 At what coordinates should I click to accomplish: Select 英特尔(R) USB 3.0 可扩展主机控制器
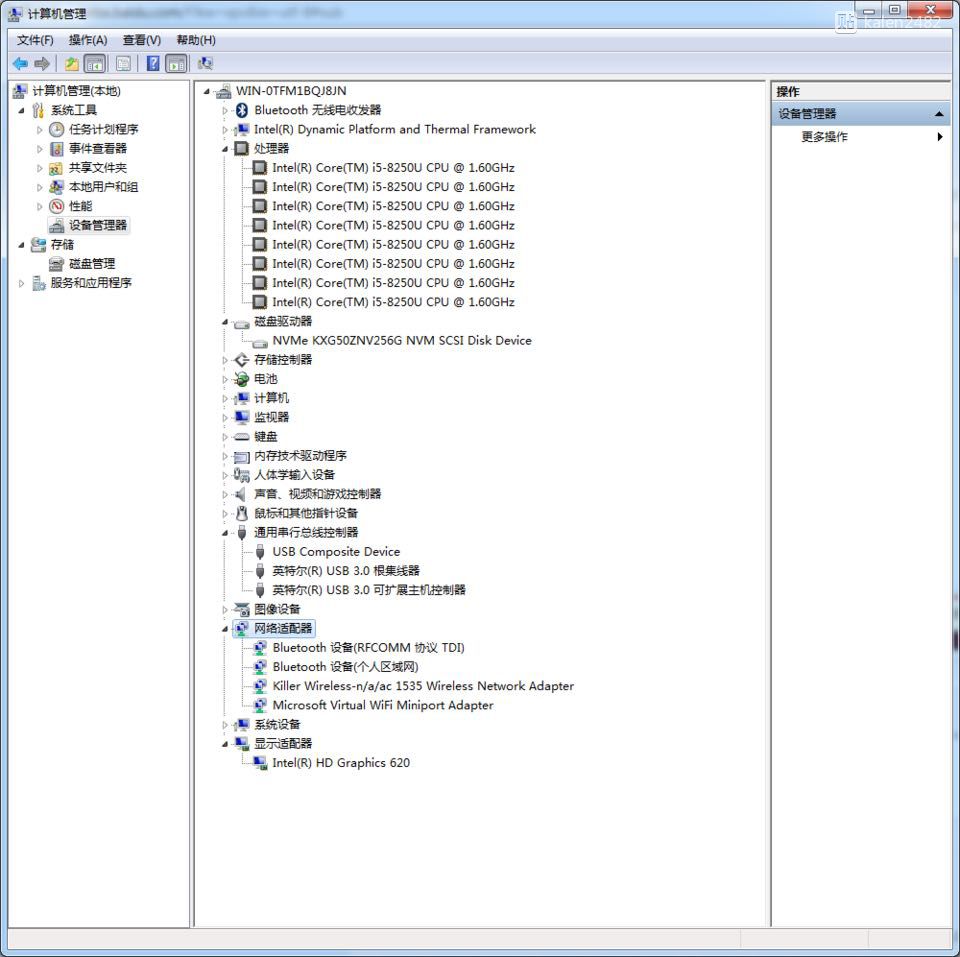click(x=369, y=590)
